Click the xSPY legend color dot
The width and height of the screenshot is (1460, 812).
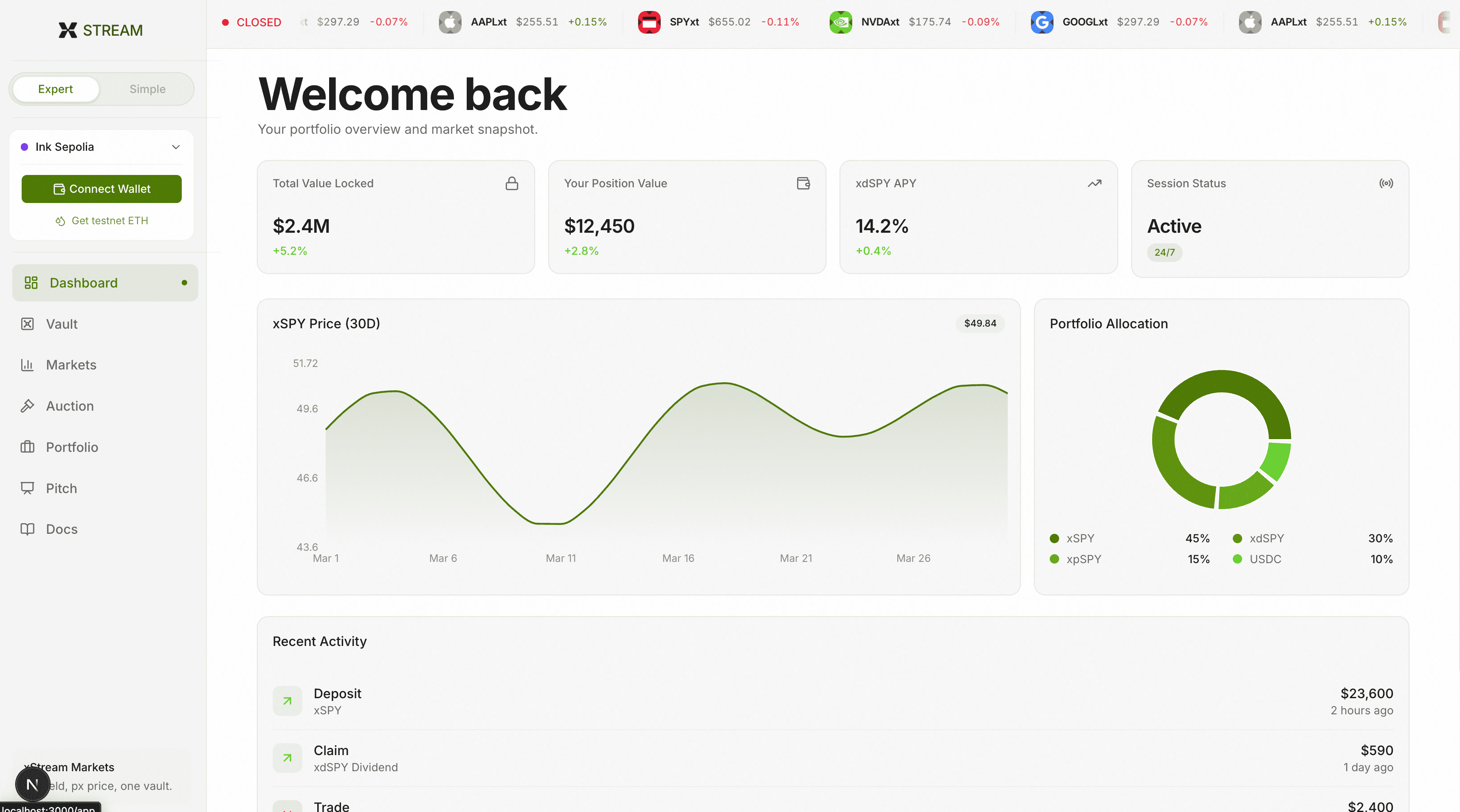[1054, 539]
